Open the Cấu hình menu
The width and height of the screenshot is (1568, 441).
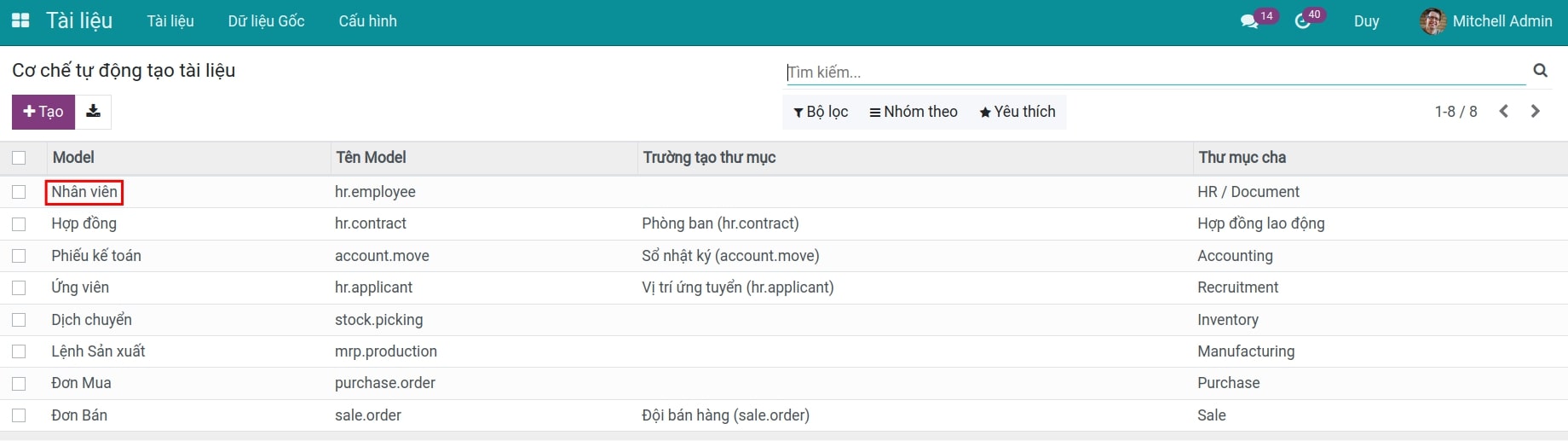(x=367, y=21)
